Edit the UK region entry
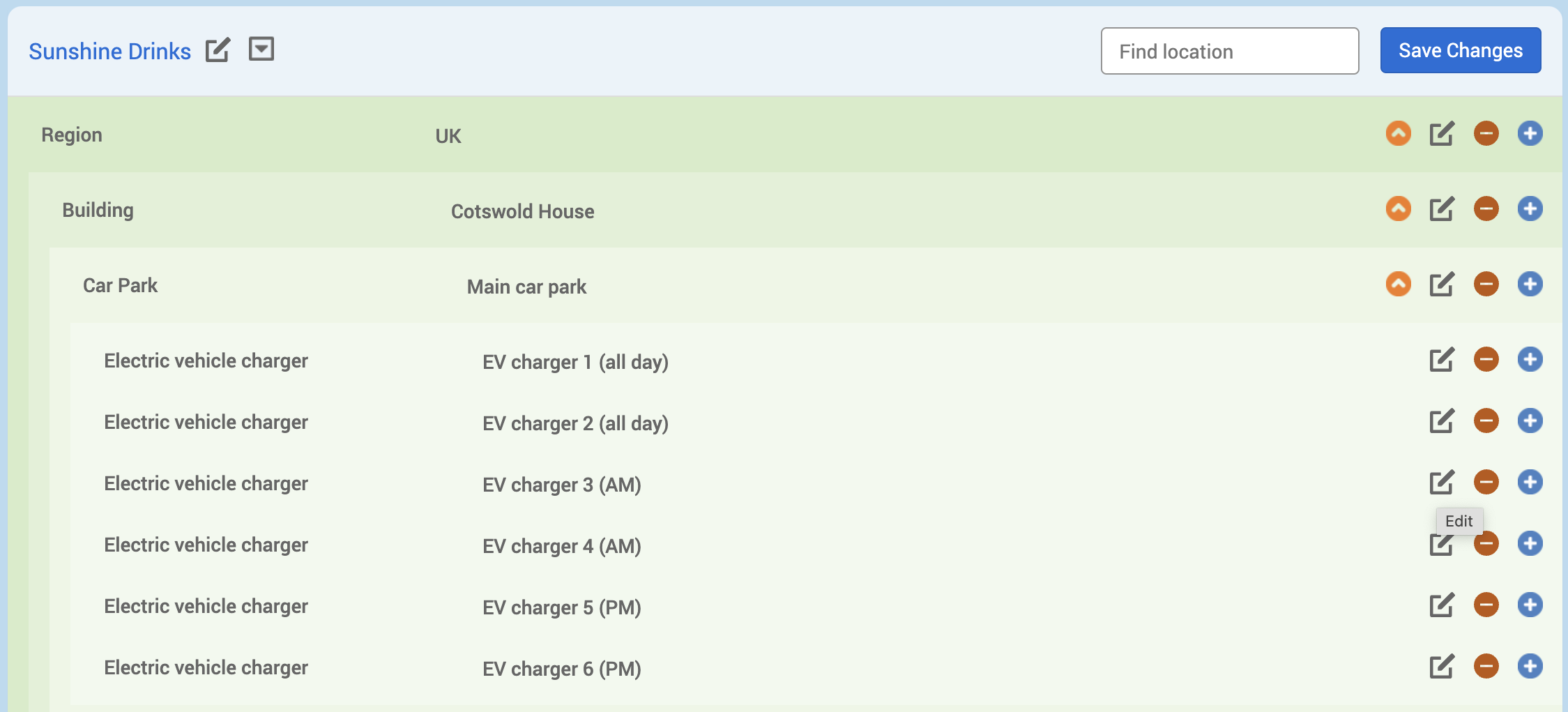 [1442, 133]
